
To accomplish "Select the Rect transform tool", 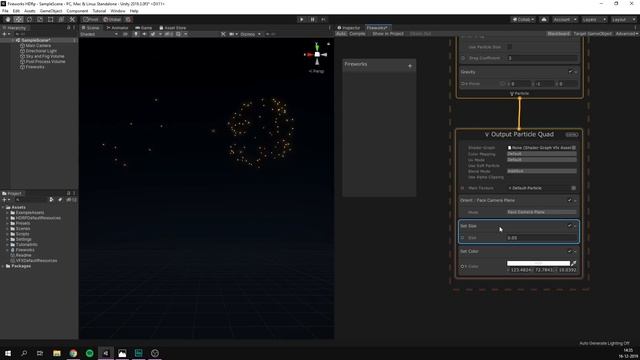I will point(50,19).
